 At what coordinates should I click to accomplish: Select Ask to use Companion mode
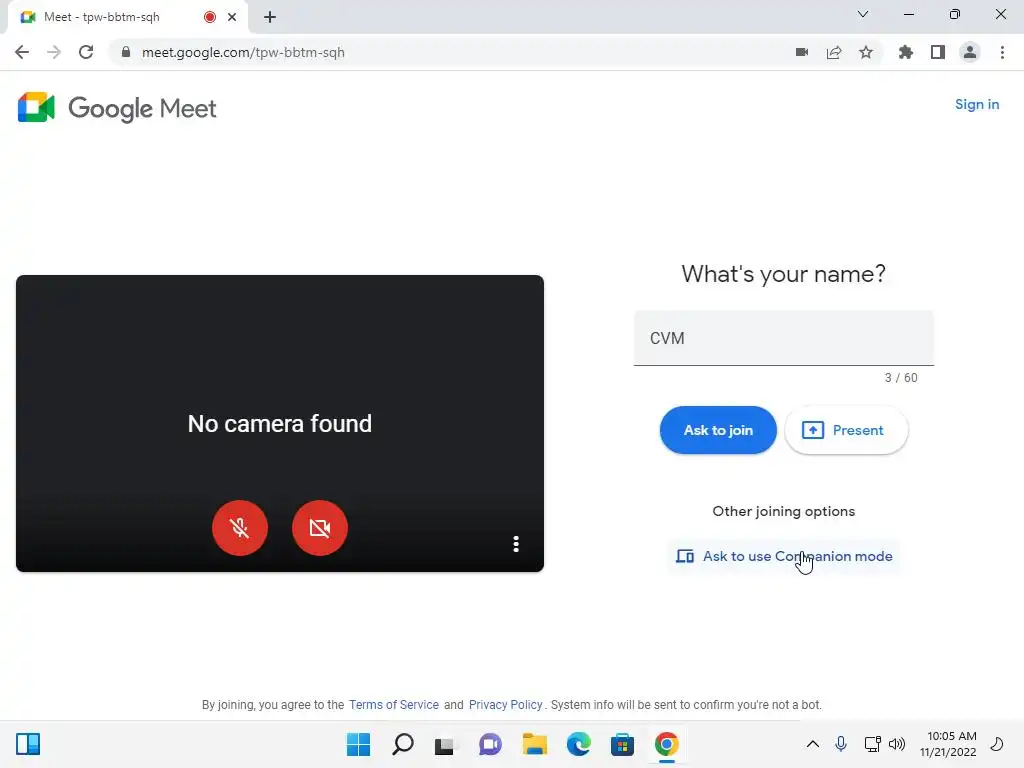pos(784,556)
